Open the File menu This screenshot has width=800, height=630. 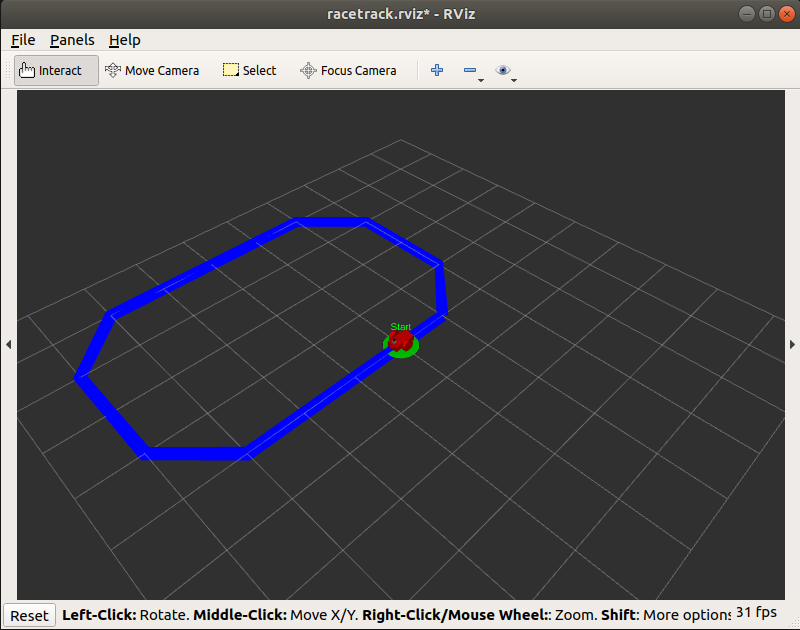[23, 40]
